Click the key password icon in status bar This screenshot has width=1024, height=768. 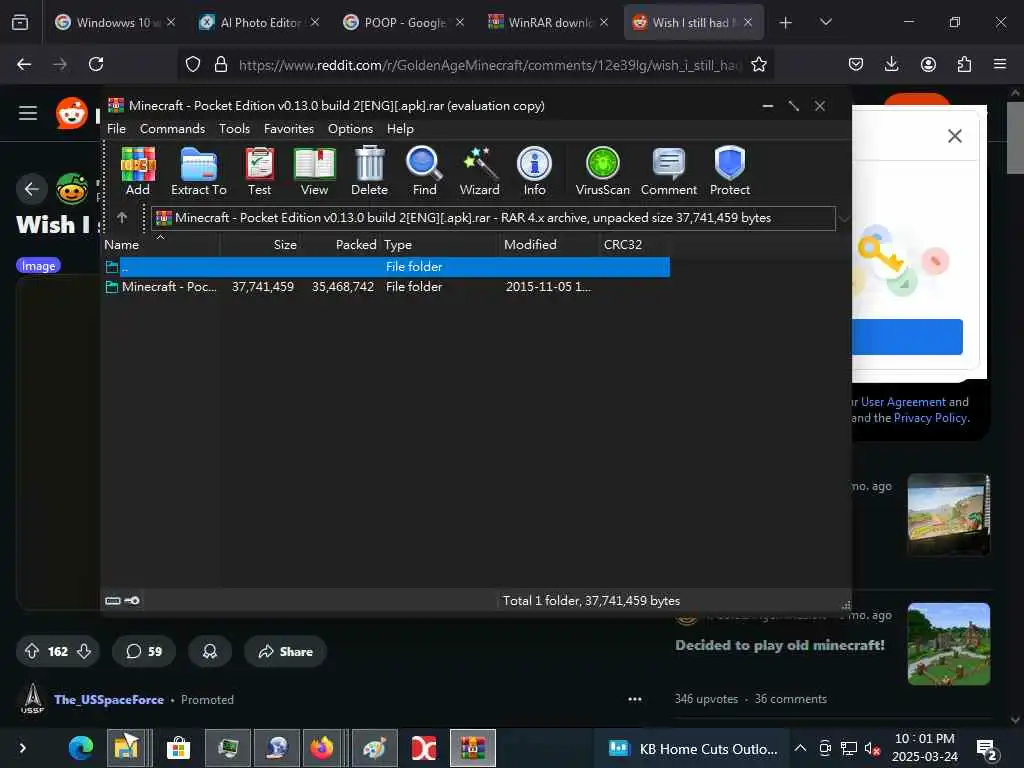(132, 601)
